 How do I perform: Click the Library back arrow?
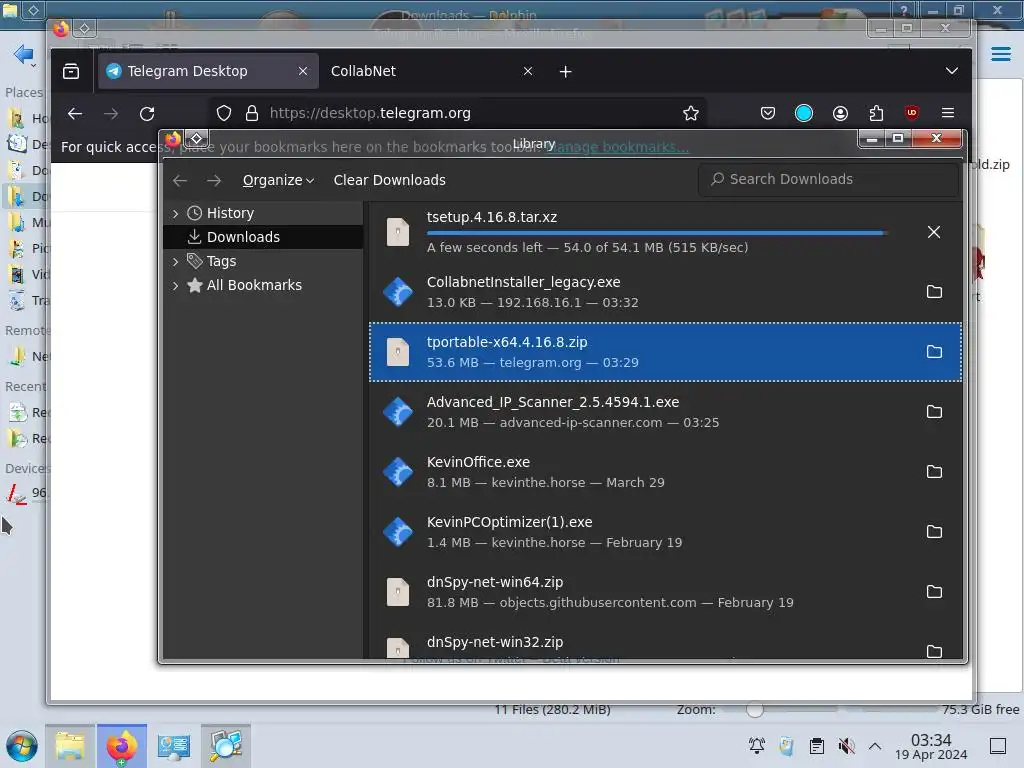point(180,180)
